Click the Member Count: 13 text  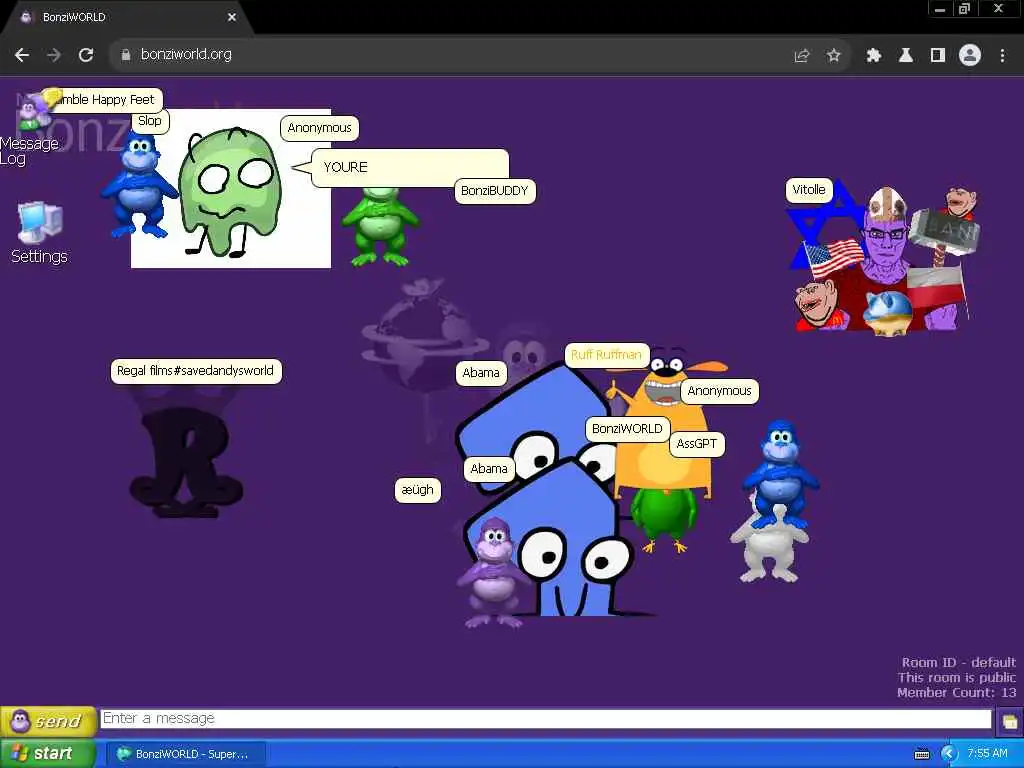(957, 693)
